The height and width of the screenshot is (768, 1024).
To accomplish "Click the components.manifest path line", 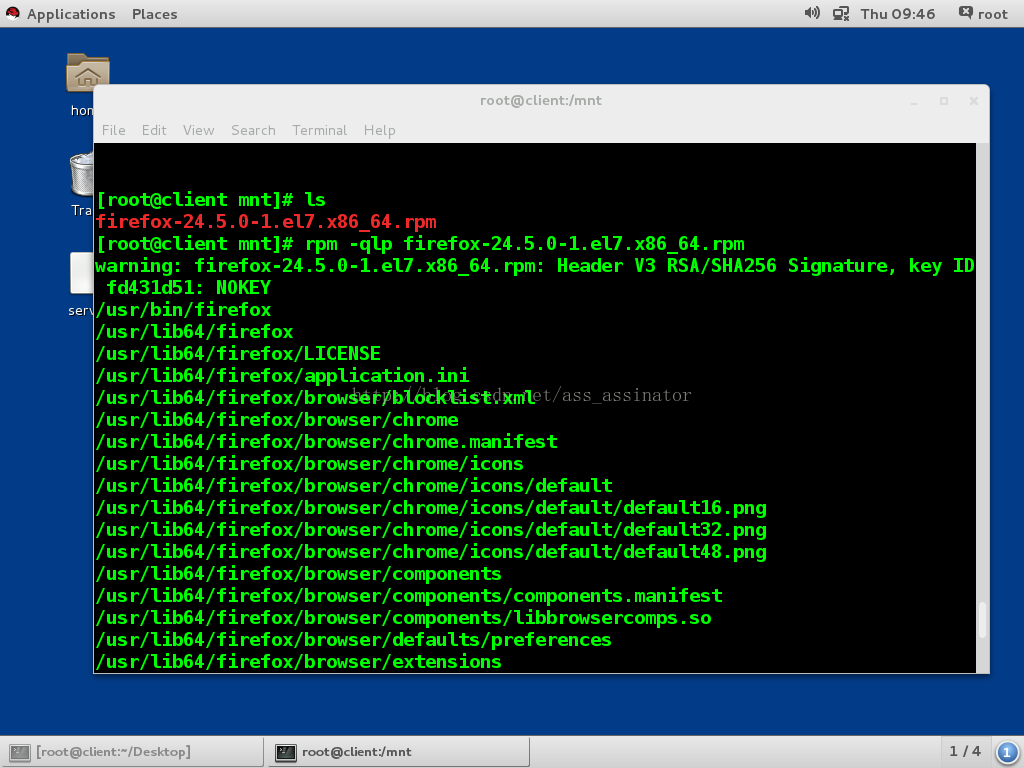I will coord(409,596).
